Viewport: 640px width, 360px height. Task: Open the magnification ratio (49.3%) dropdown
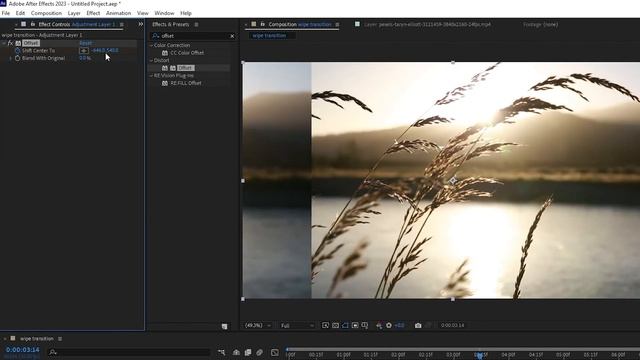[x=258, y=326]
